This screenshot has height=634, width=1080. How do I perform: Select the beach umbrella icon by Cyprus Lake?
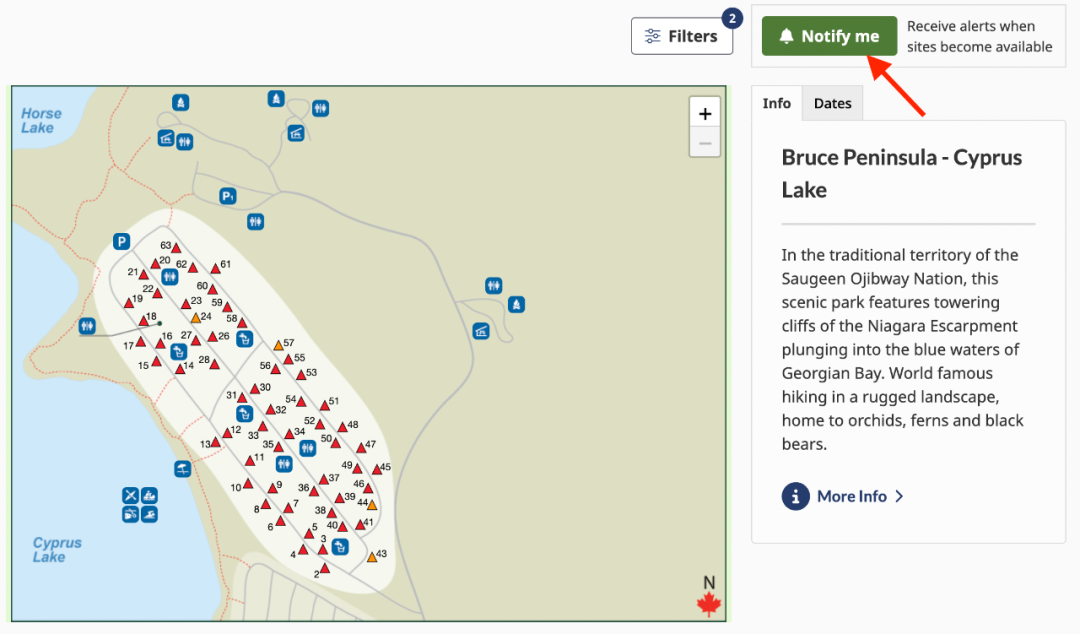point(182,469)
